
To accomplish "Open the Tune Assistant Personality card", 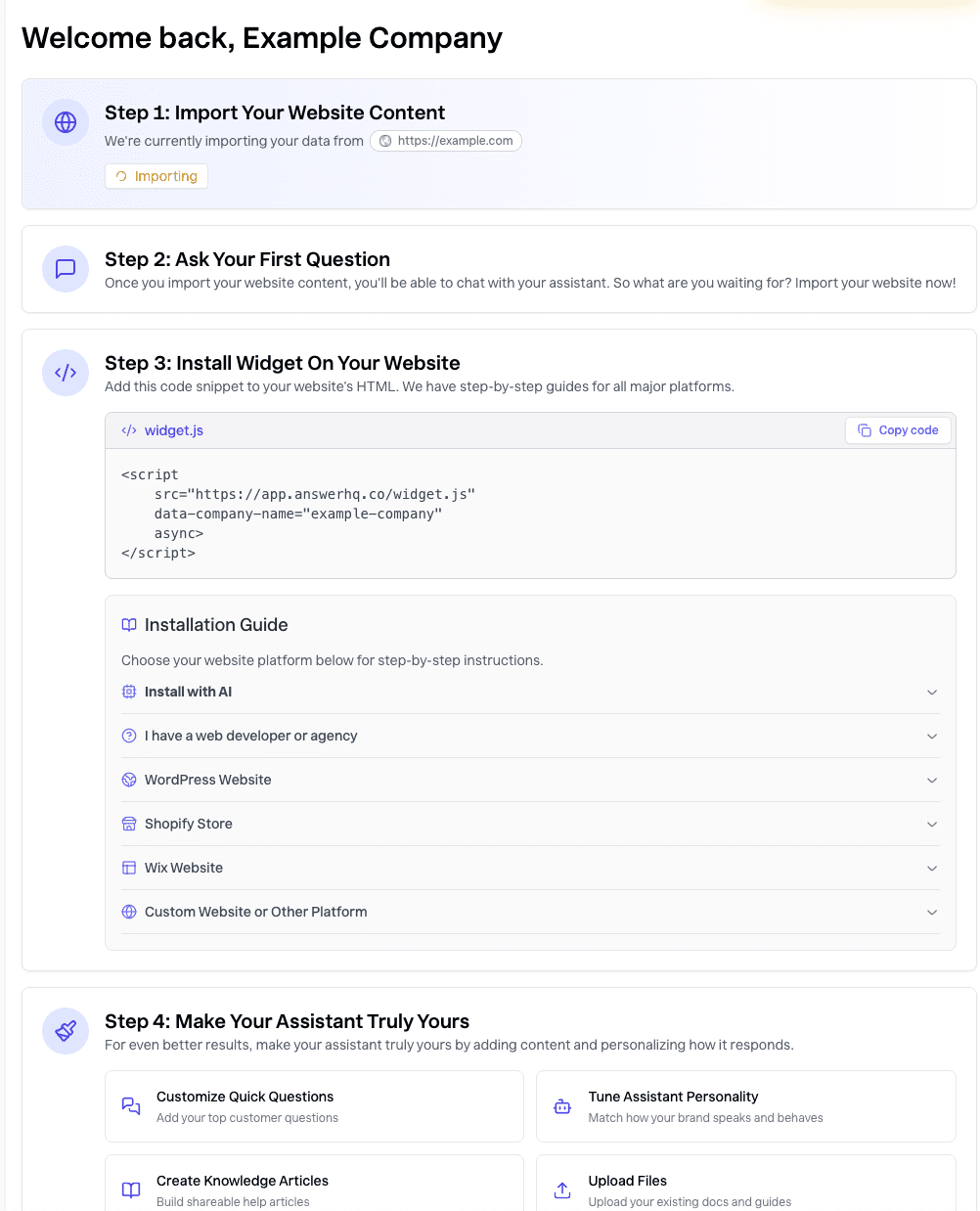I will click(x=745, y=1106).
